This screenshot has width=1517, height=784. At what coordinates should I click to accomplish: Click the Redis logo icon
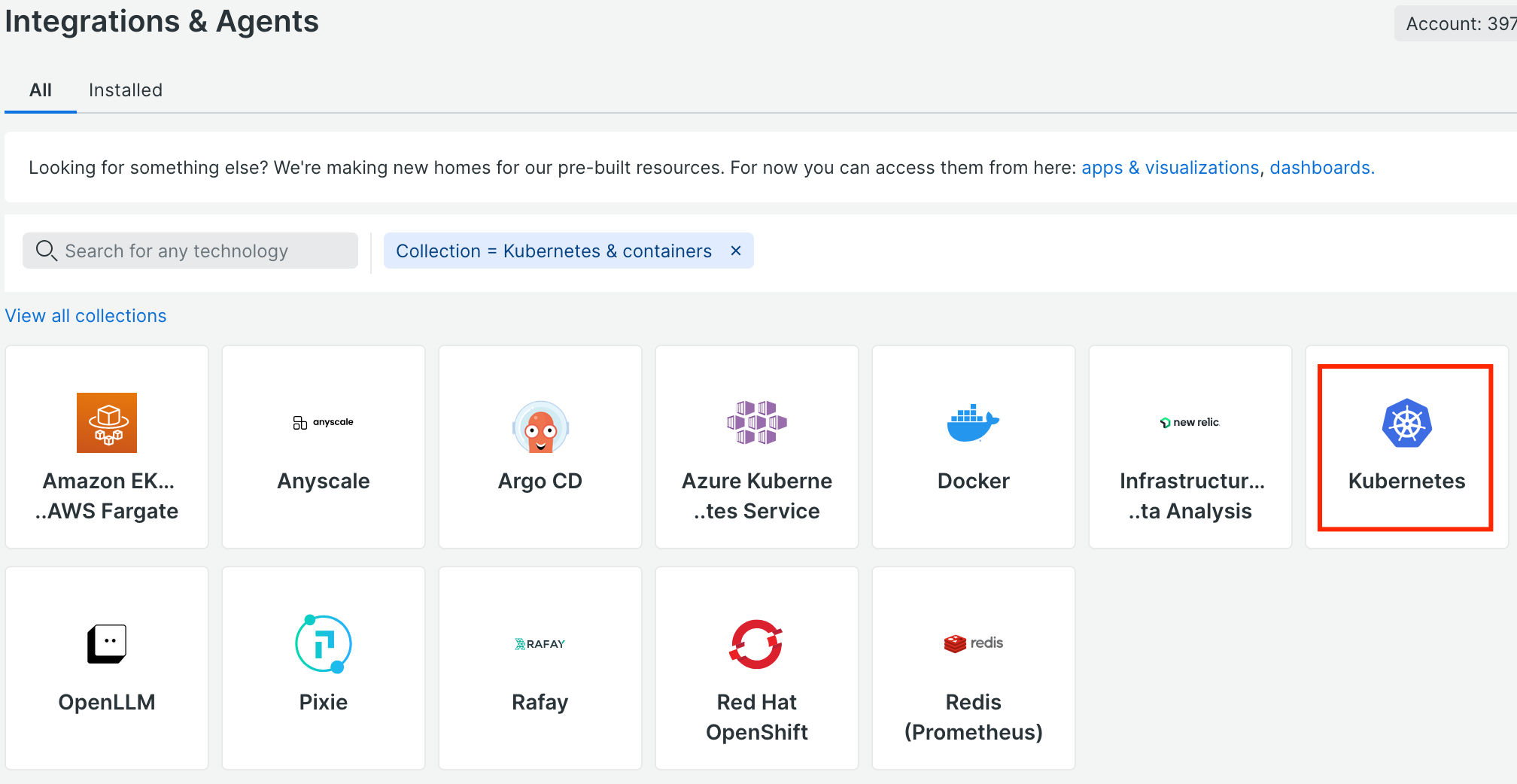974,643
